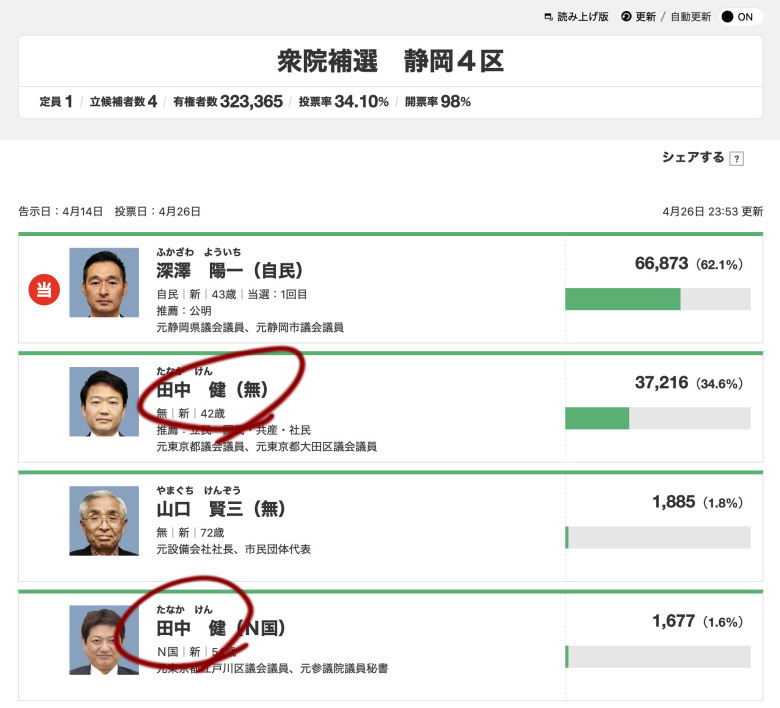The width and height of the screenshot is (780, 708).
Task: Open the photo of 田中 健 (無)
Action: (x=104, y=402)
